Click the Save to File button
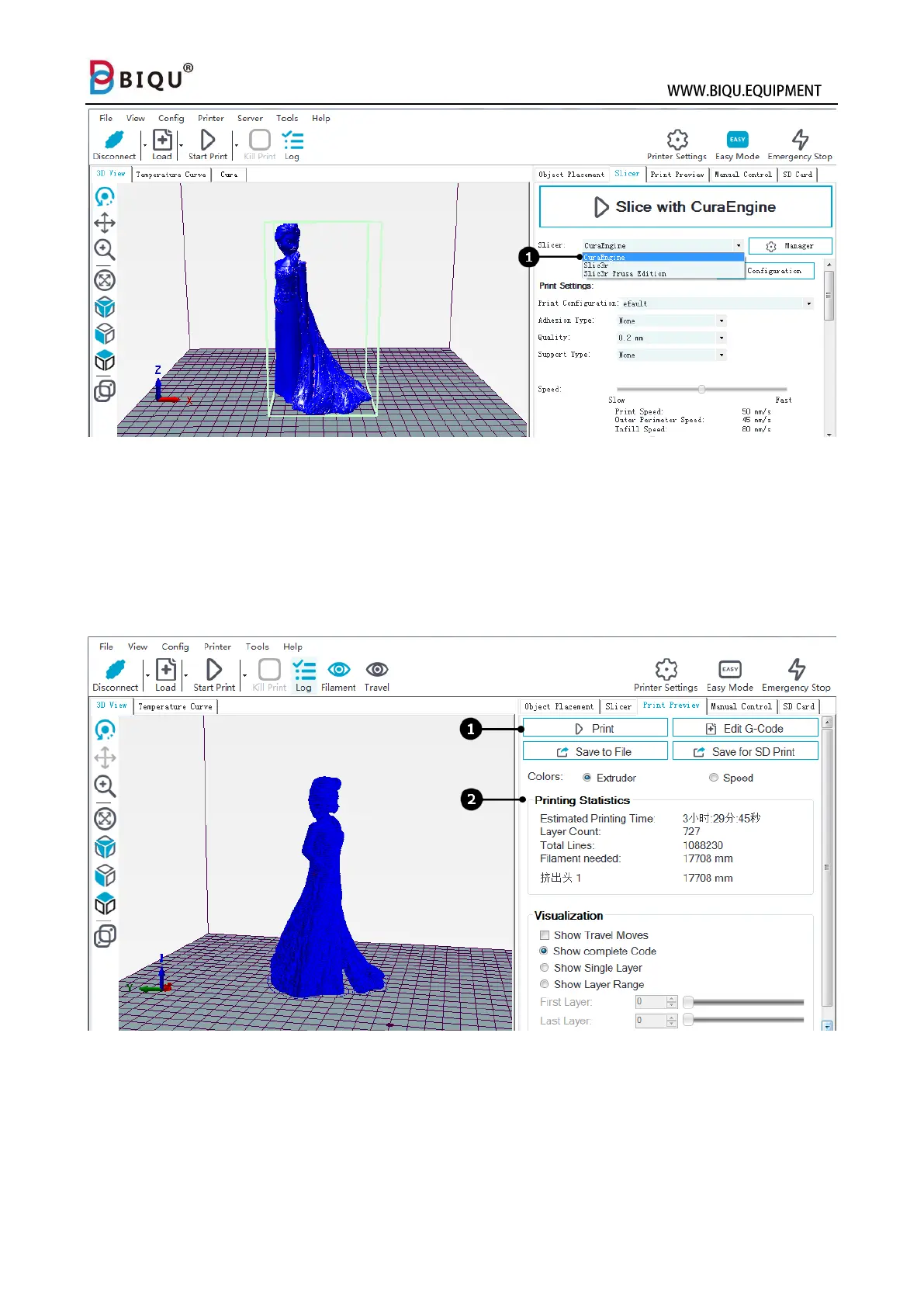Screen dimensions: 924x1307 (x=595, y=751)
